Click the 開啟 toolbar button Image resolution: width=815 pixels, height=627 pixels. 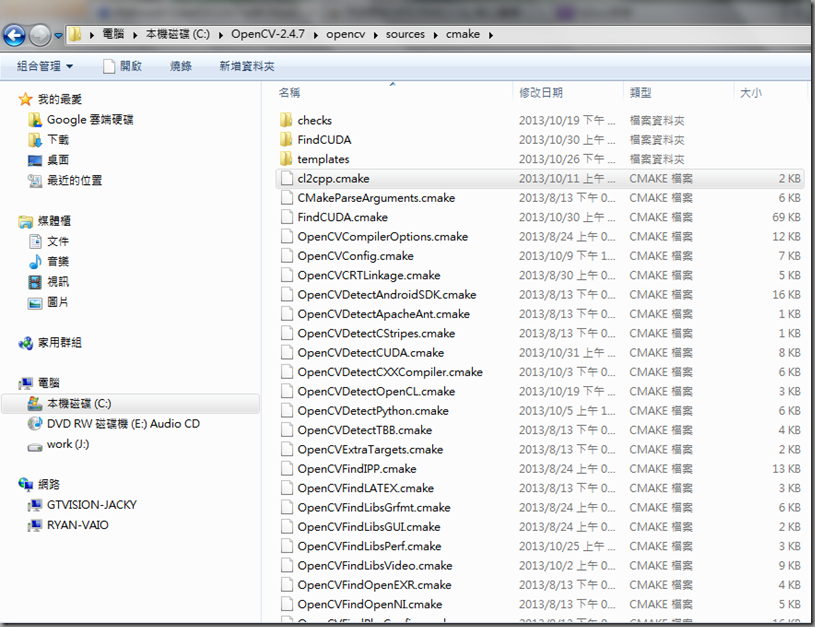click(x=123, y=66)
